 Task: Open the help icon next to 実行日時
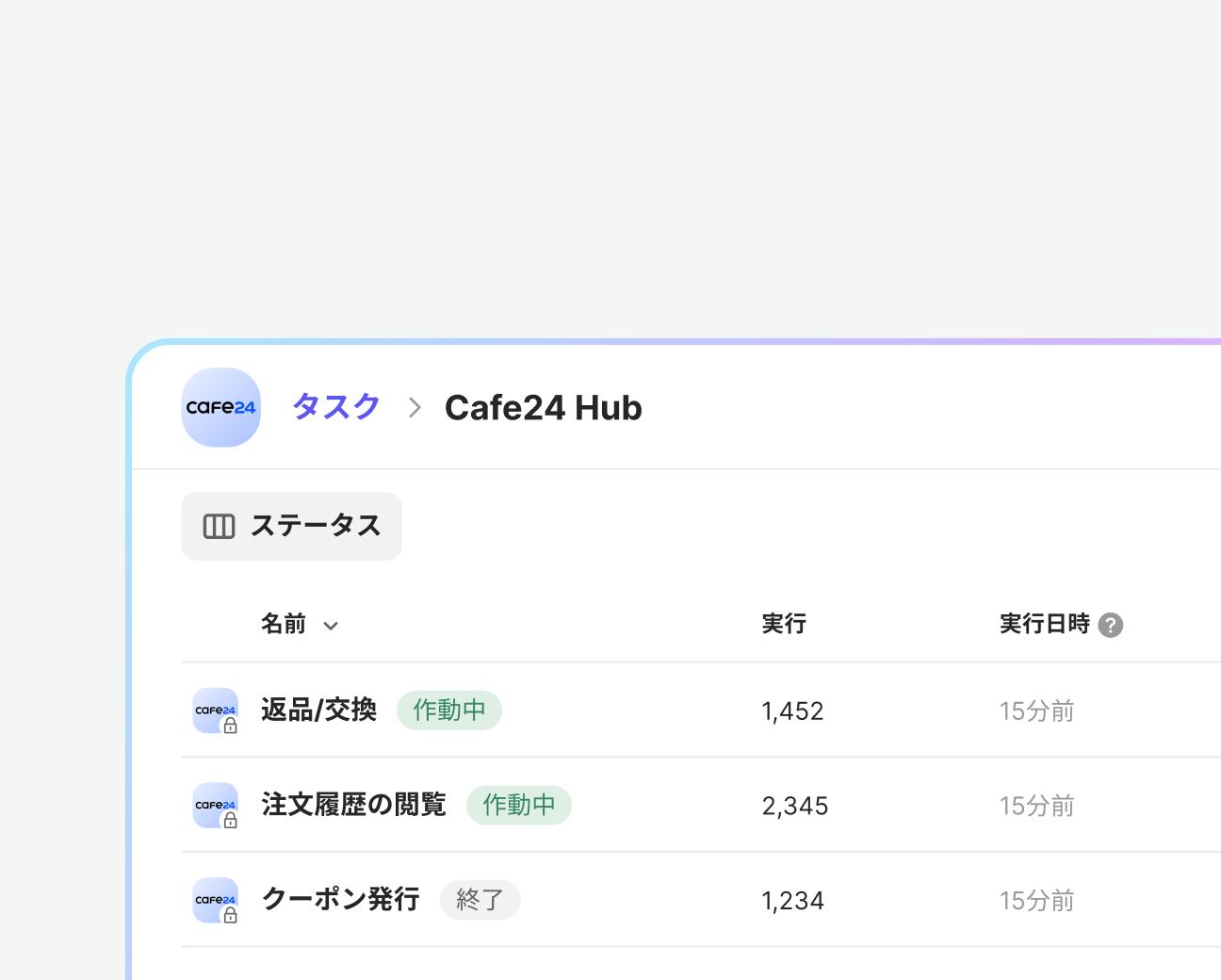(1111, 624)
